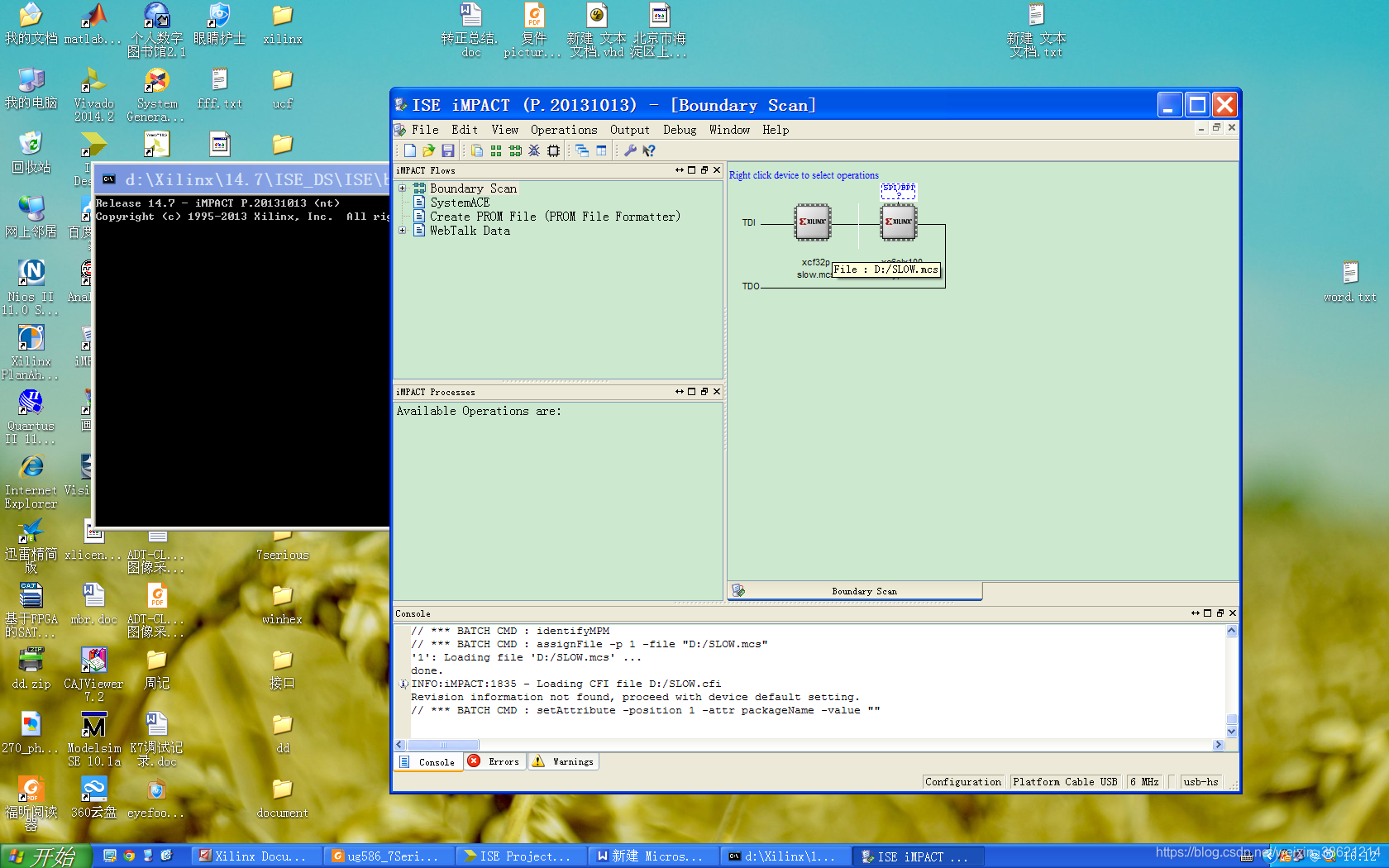Open the xilinx desktop folder

[282, 23]
